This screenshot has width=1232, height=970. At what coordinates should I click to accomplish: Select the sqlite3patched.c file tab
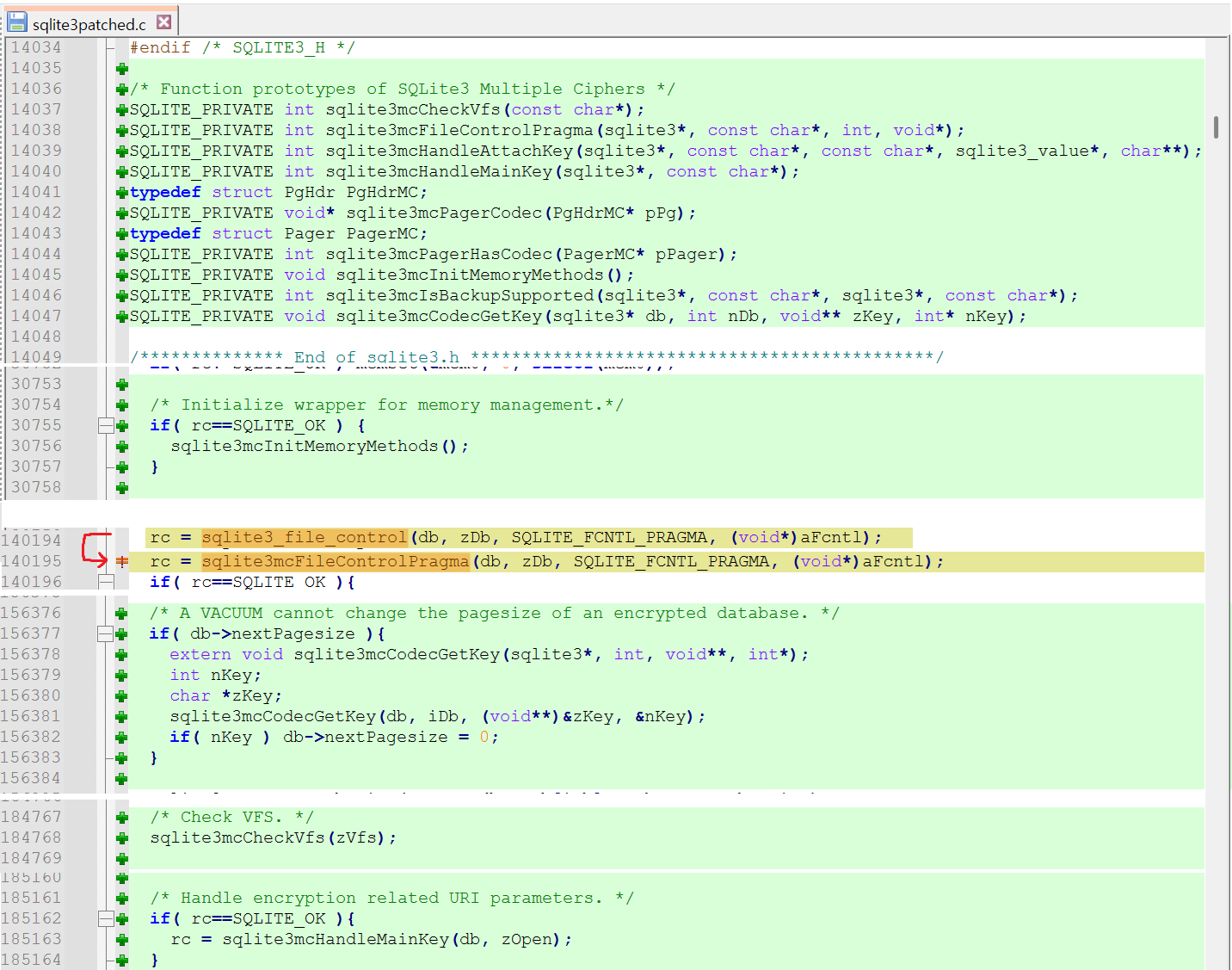(89, 24)
